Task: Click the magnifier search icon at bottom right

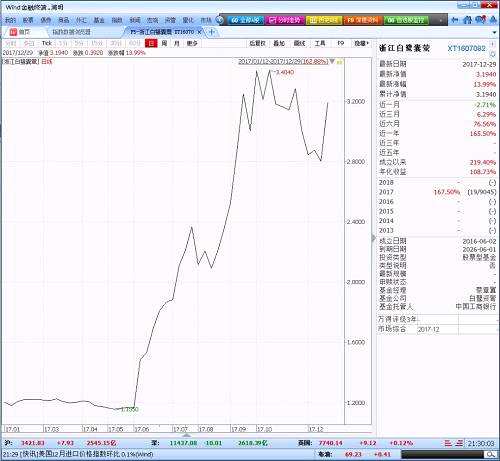Action: click(x=490, y=454)
